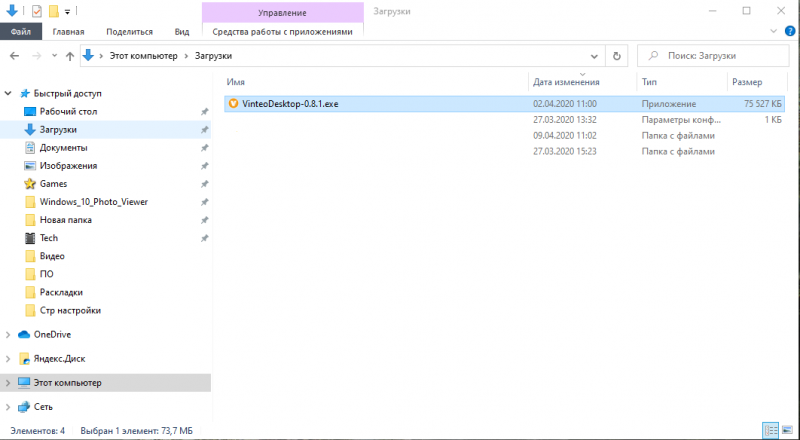Go up one folder level arrow

70,56
